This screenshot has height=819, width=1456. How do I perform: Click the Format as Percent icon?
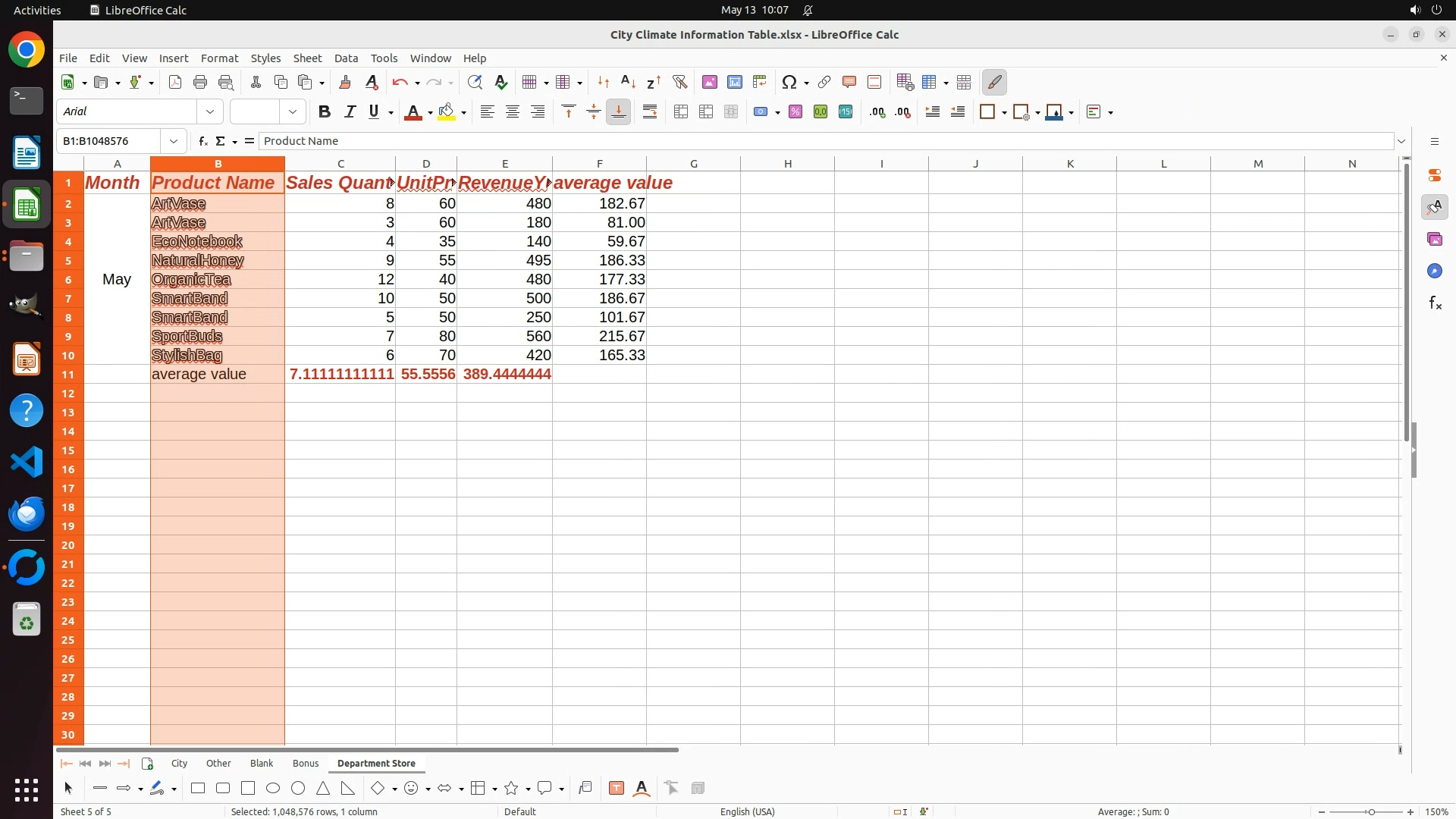pos(795,112)
